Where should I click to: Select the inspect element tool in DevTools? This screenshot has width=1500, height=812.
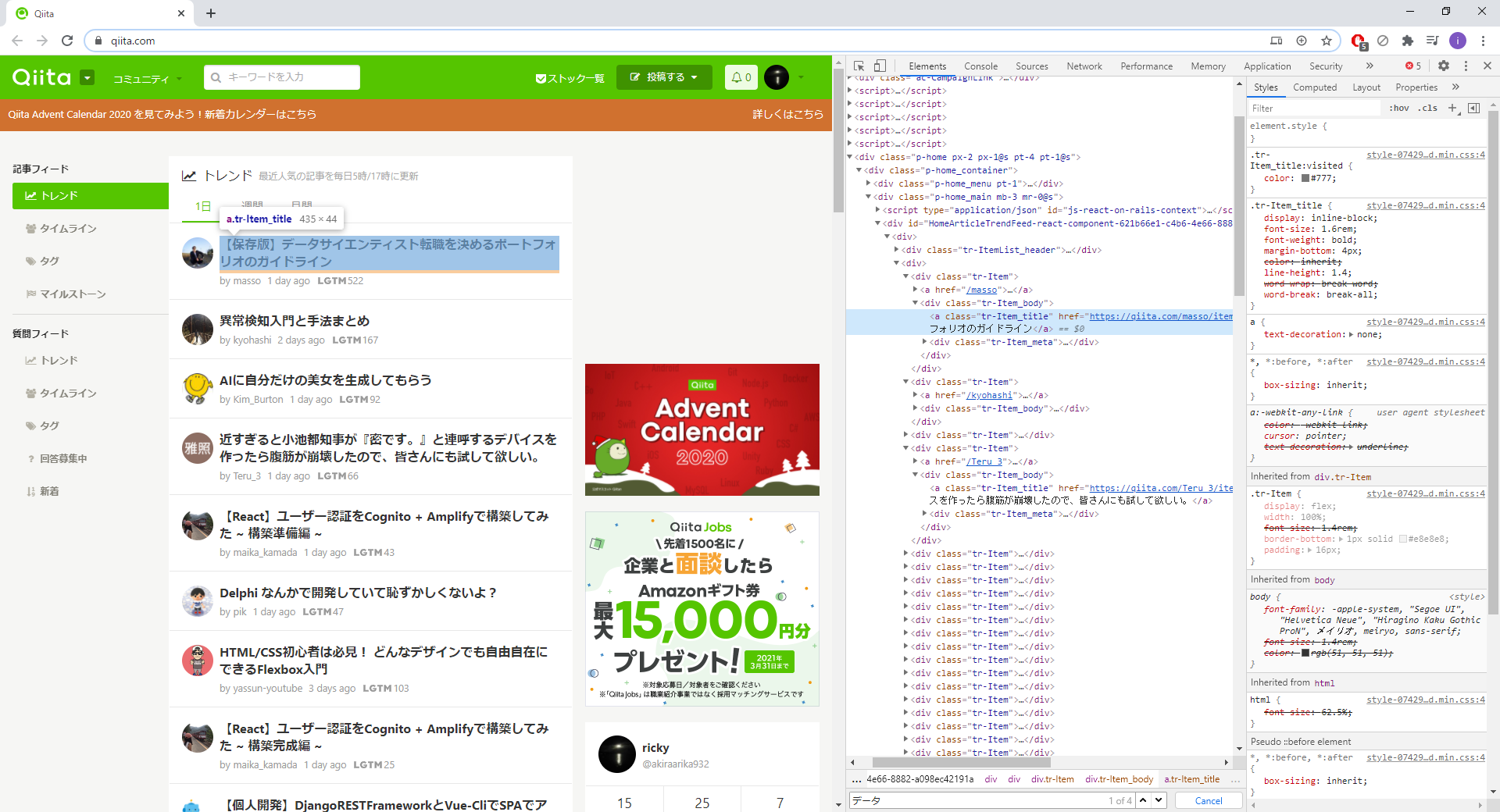(859, 66)
